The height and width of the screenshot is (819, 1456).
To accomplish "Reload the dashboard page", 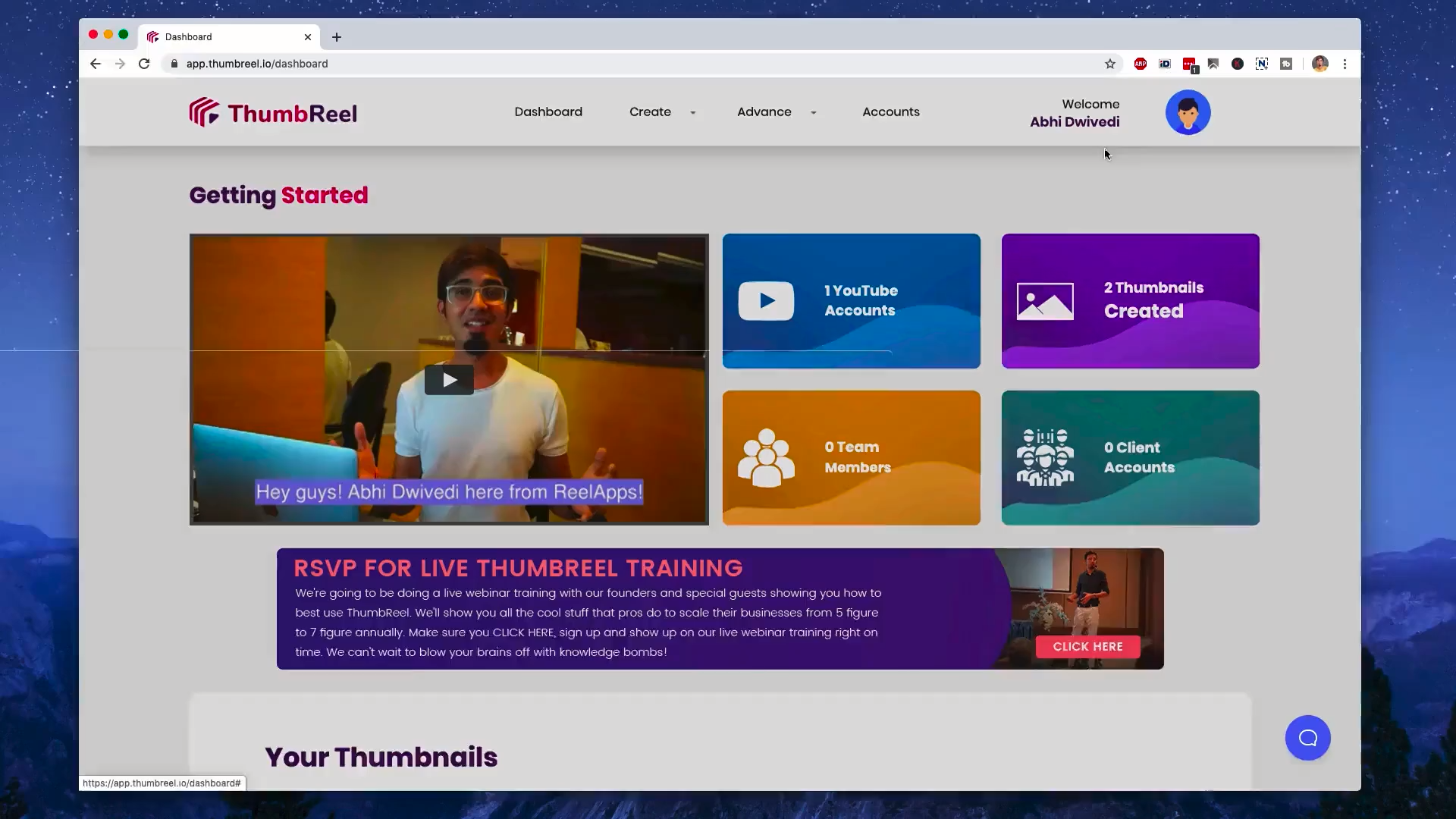I will coord(144,64).
